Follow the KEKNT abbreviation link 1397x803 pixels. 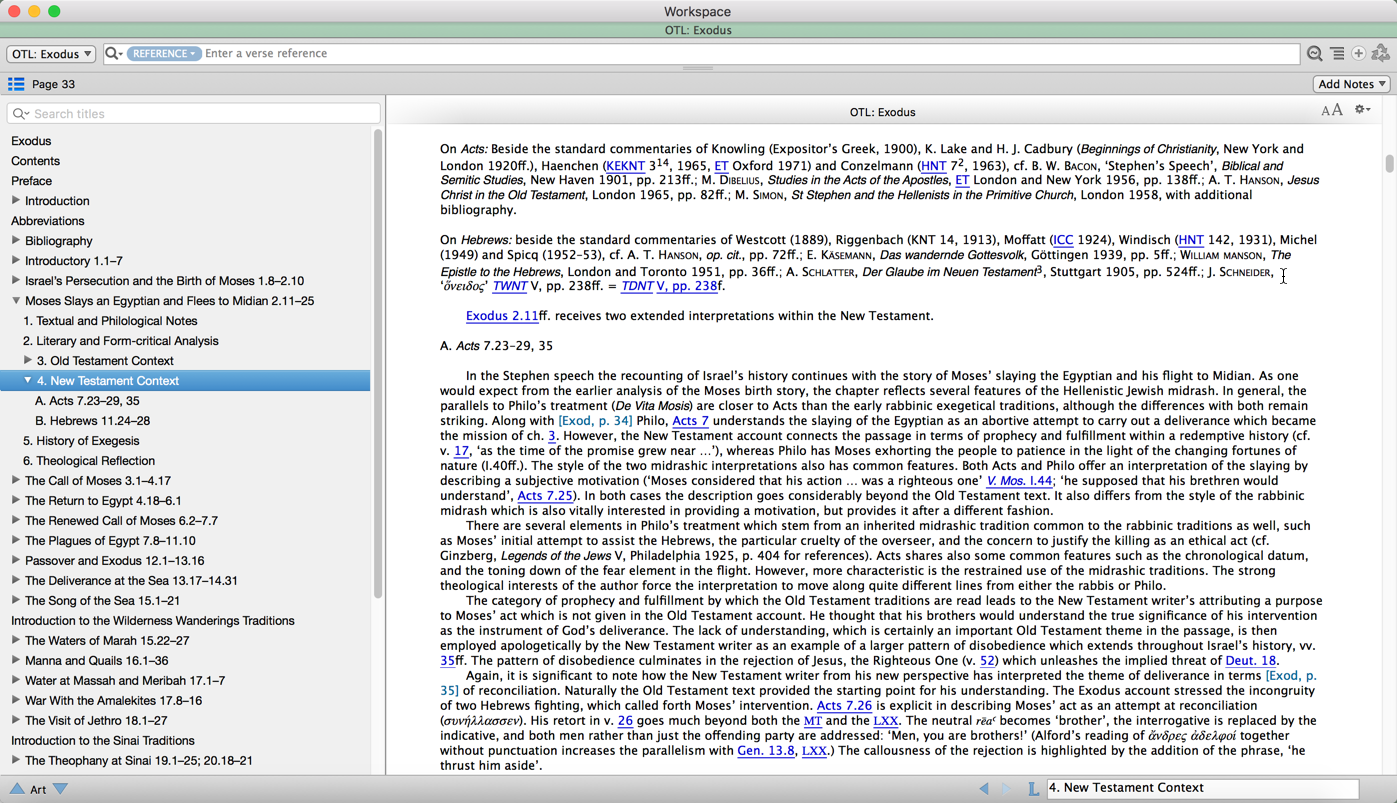(x=625, y=166)
